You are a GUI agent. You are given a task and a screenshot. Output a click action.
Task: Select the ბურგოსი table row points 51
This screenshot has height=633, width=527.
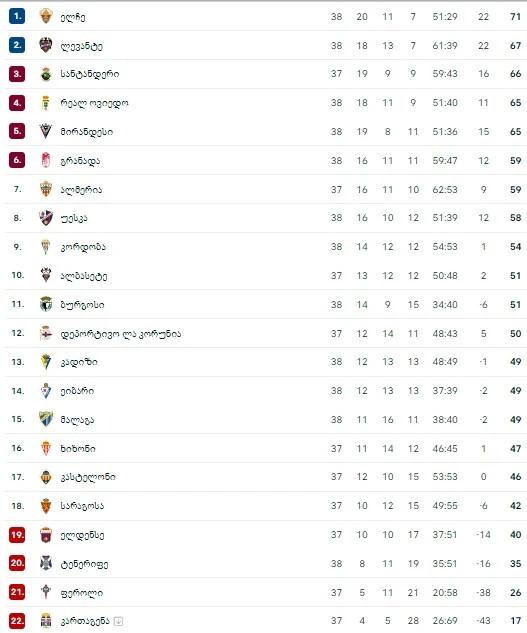[x=515, y=304]
